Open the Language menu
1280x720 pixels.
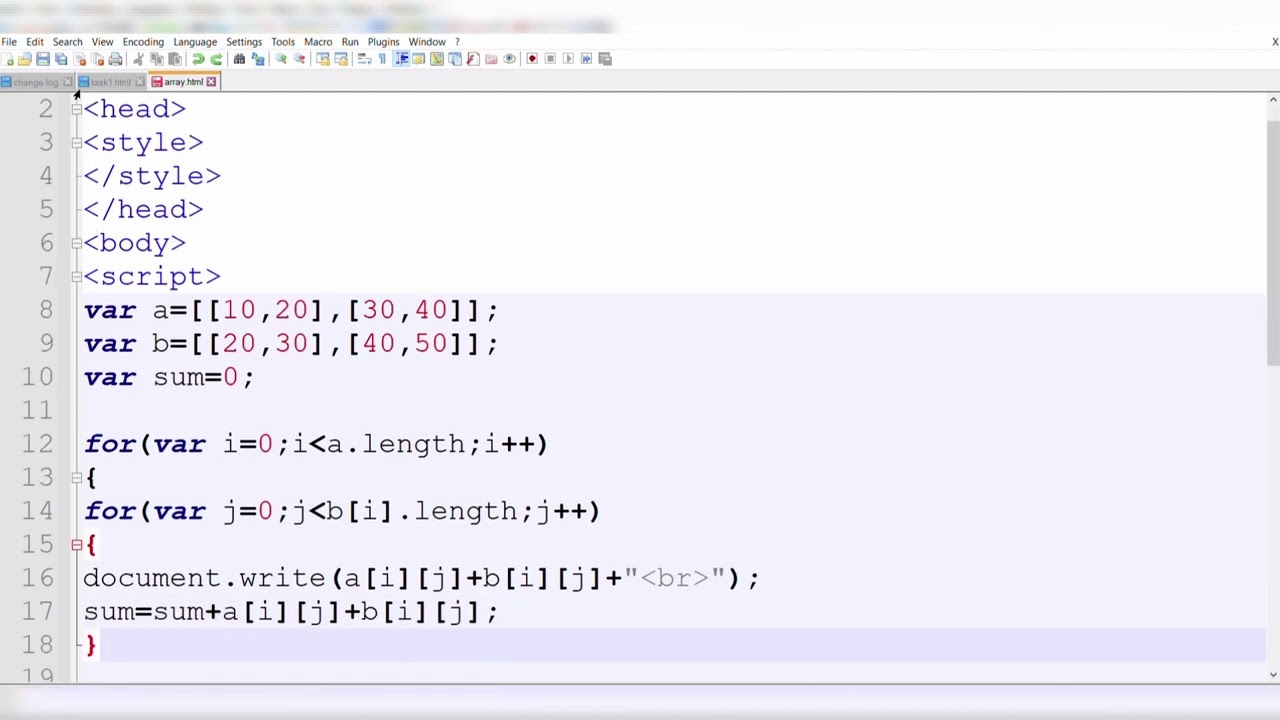point(195,42)
